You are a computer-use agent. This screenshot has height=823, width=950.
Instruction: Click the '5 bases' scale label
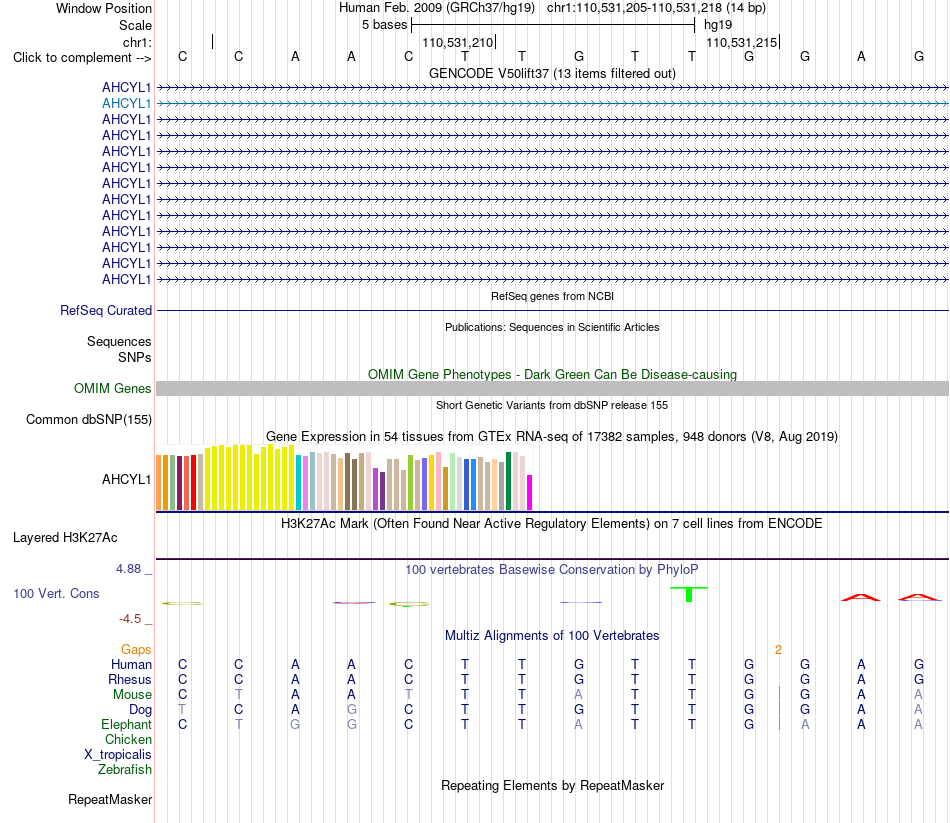pyautogui.click(x=385, y=25)
